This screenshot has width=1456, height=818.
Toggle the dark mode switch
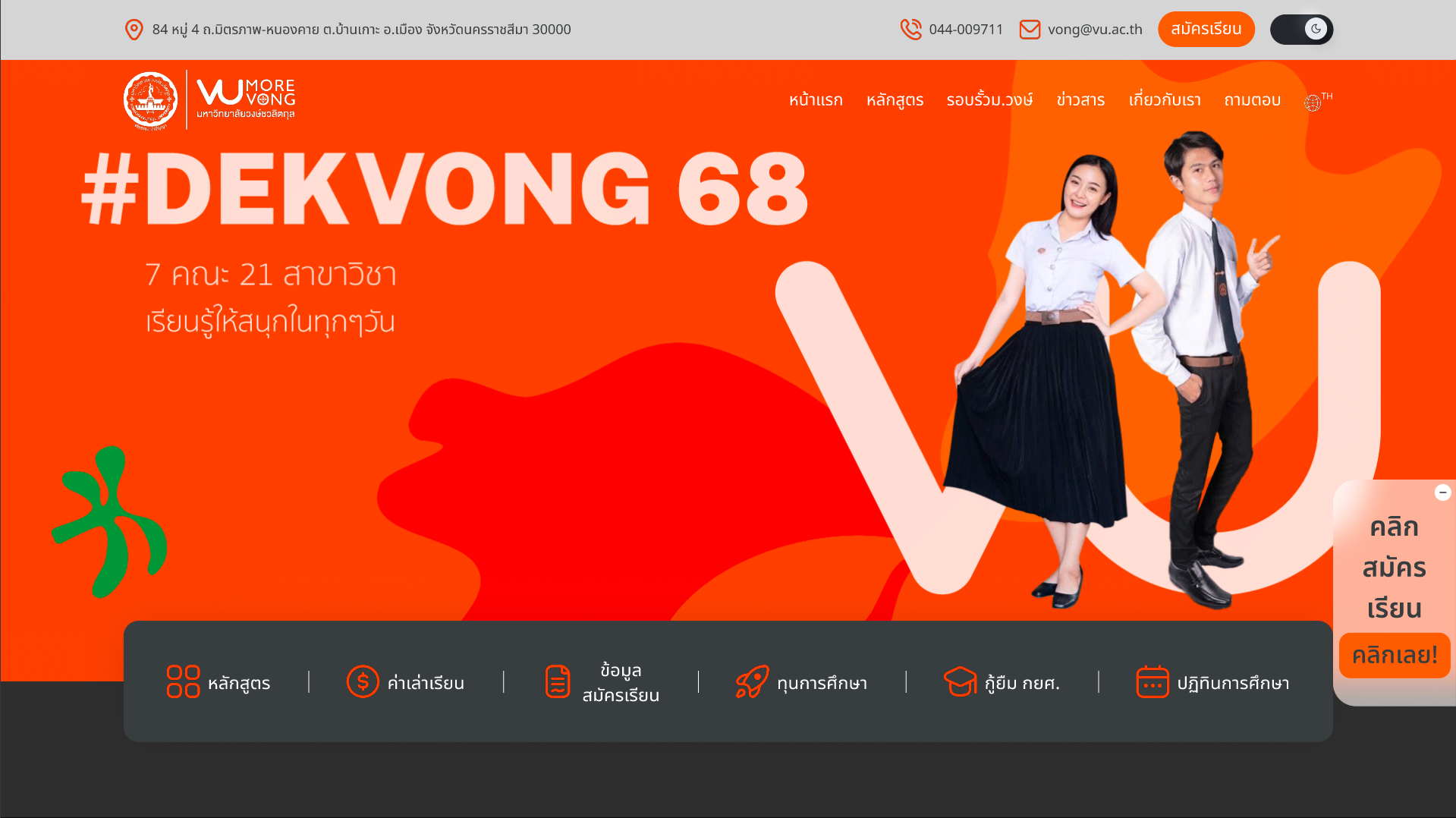1301,30
